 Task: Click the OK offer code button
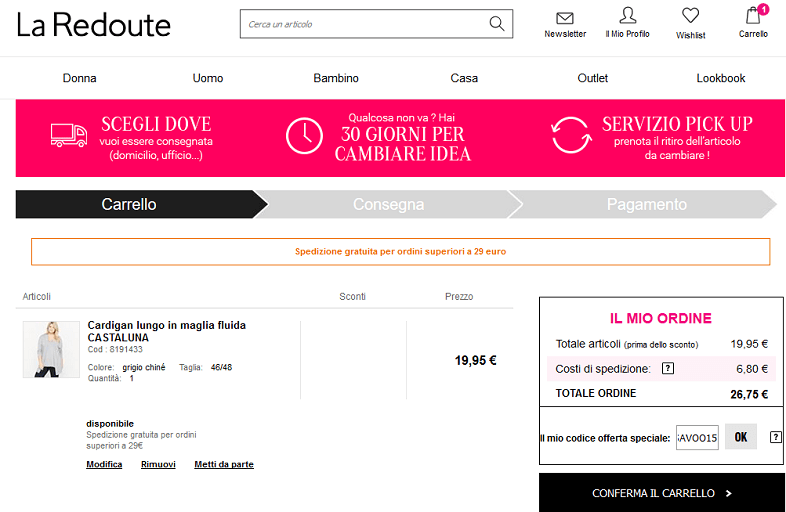(741, 437)
